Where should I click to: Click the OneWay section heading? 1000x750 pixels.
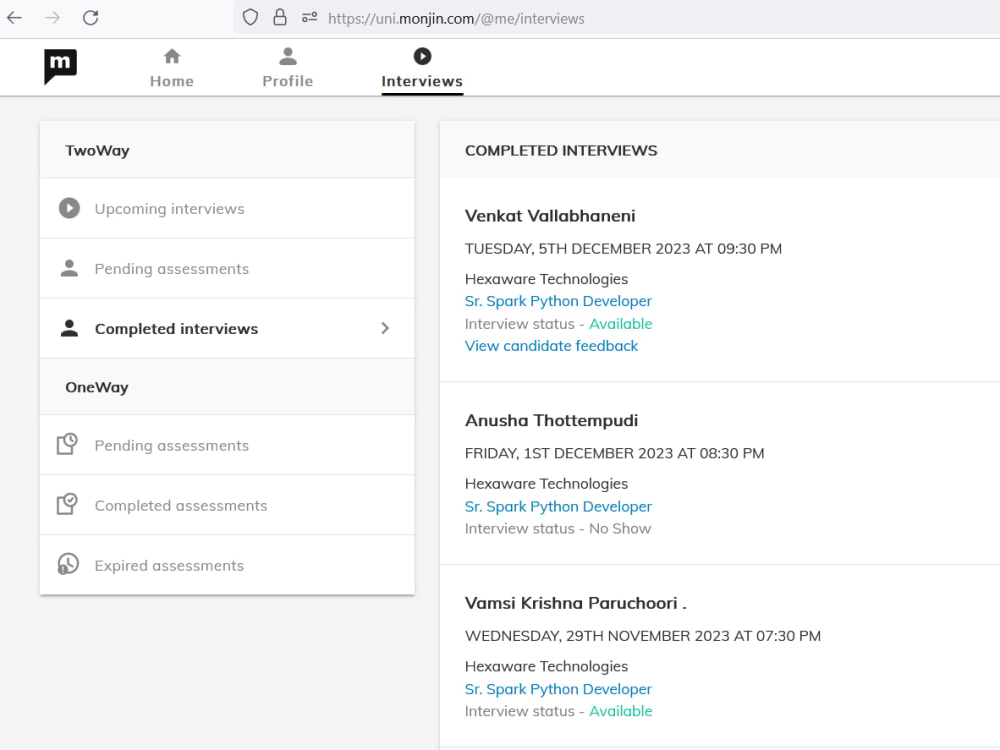tap(97, 387)
